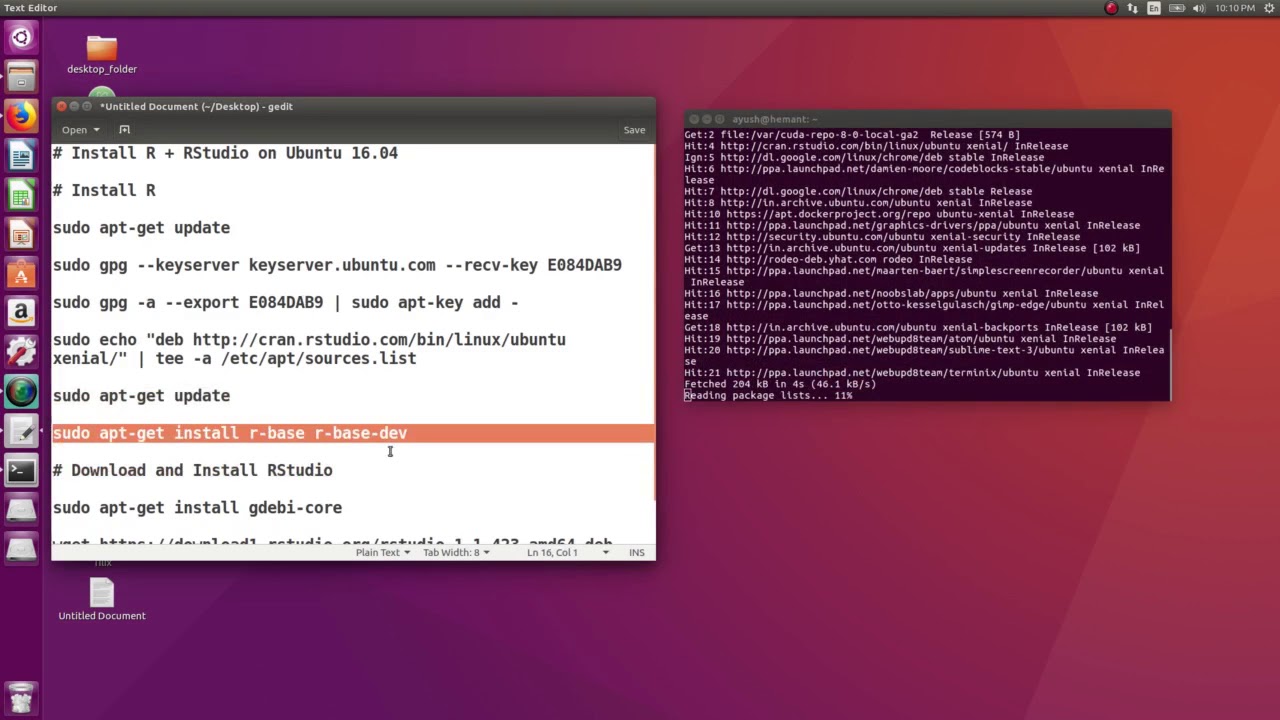
Task: Open desktop_folder on the desktop
Action: point(102,56)
